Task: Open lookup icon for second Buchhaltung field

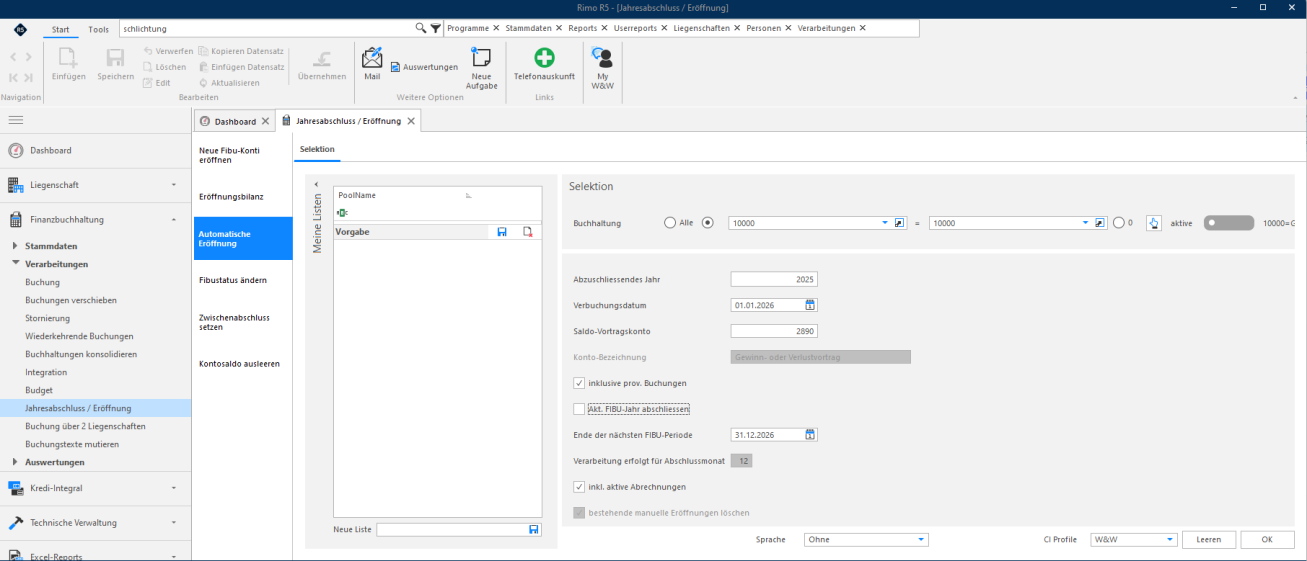Action: click(x=1100, y=223)
